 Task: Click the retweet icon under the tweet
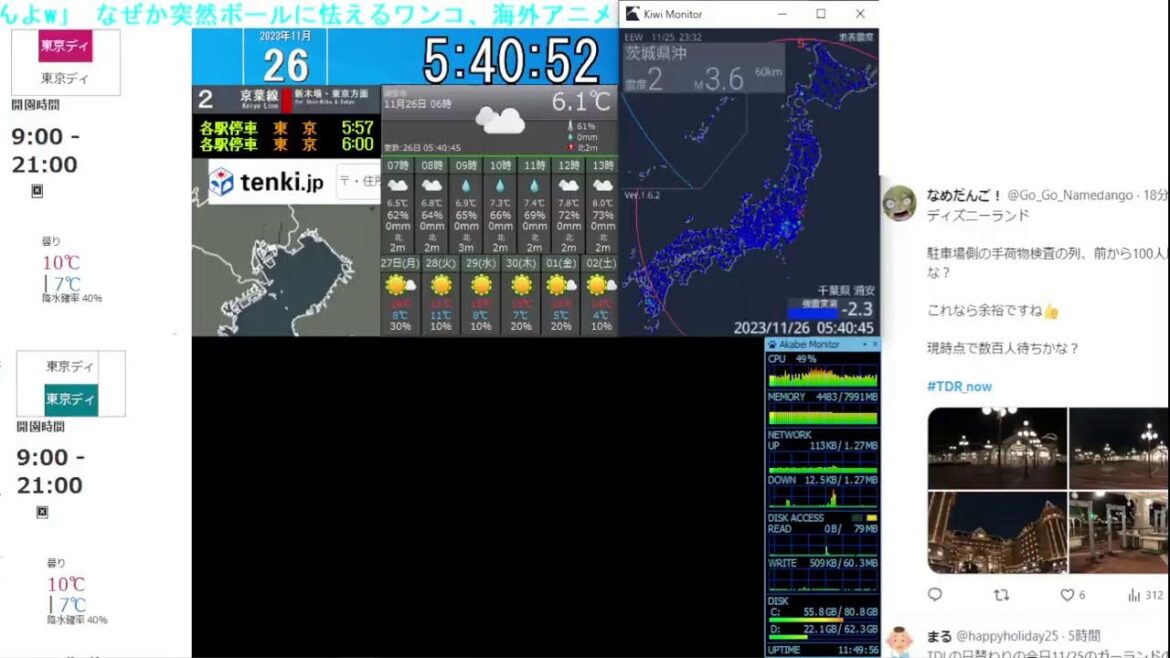pos(1001,594)
